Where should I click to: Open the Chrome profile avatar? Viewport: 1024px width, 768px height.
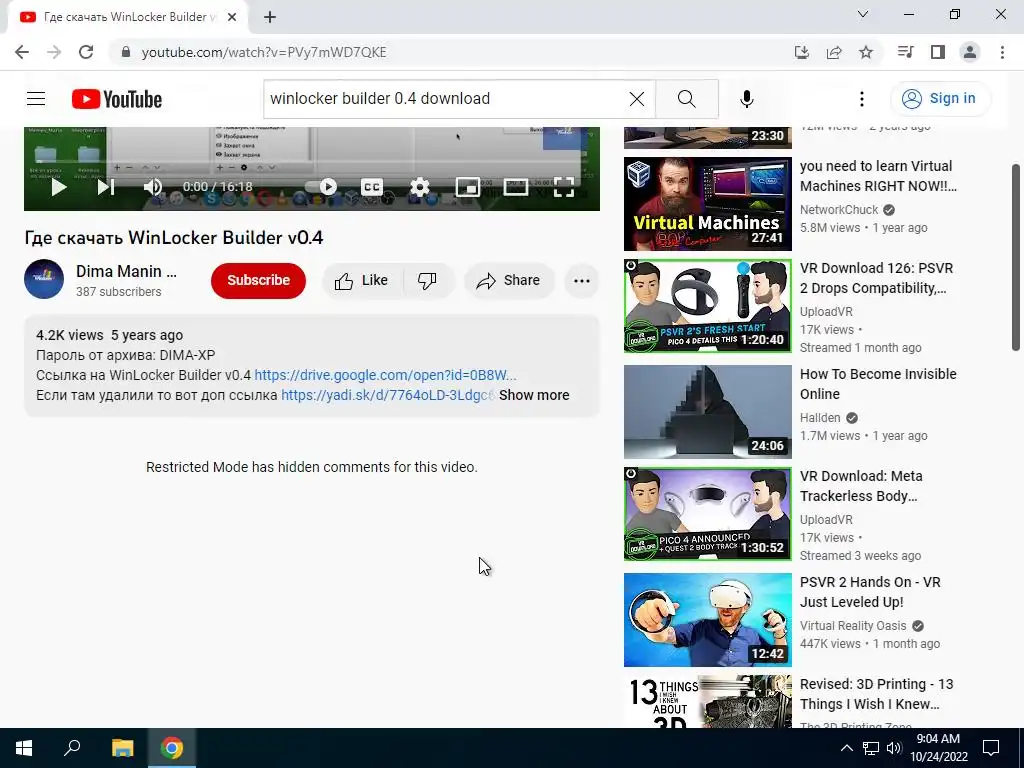click(x=970, y=52)
